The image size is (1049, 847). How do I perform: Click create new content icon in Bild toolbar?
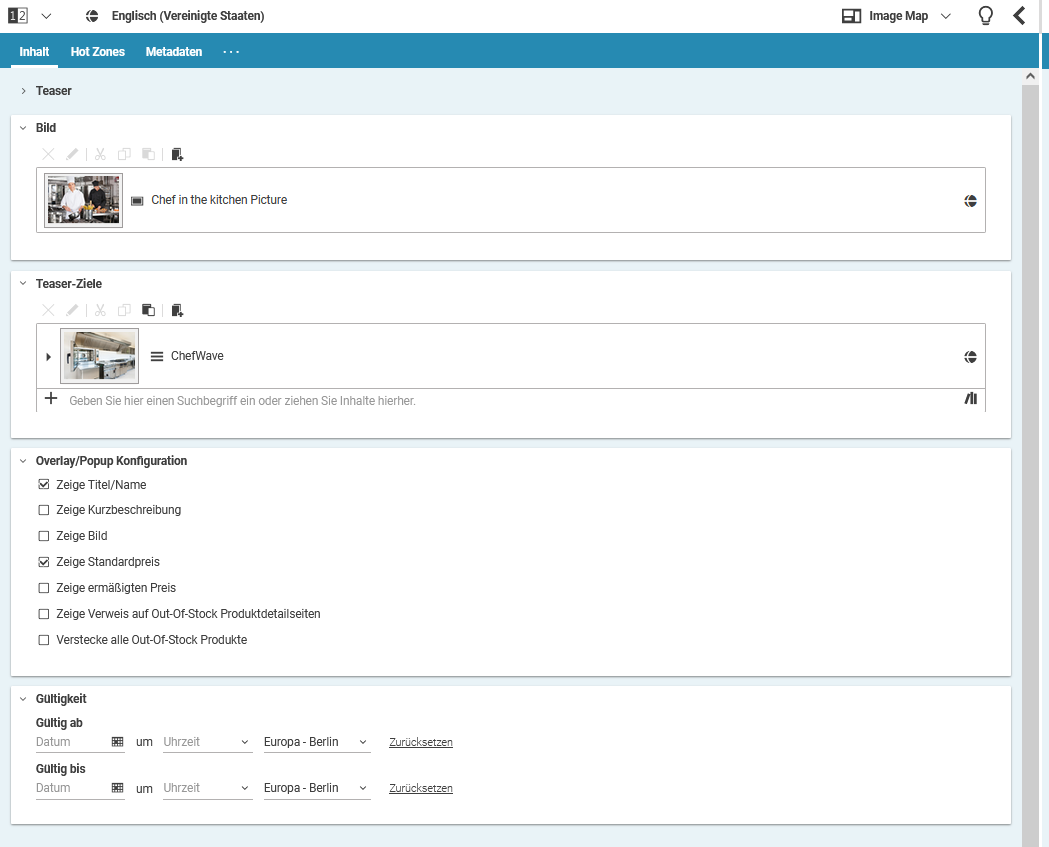click(x=177, y=154)
